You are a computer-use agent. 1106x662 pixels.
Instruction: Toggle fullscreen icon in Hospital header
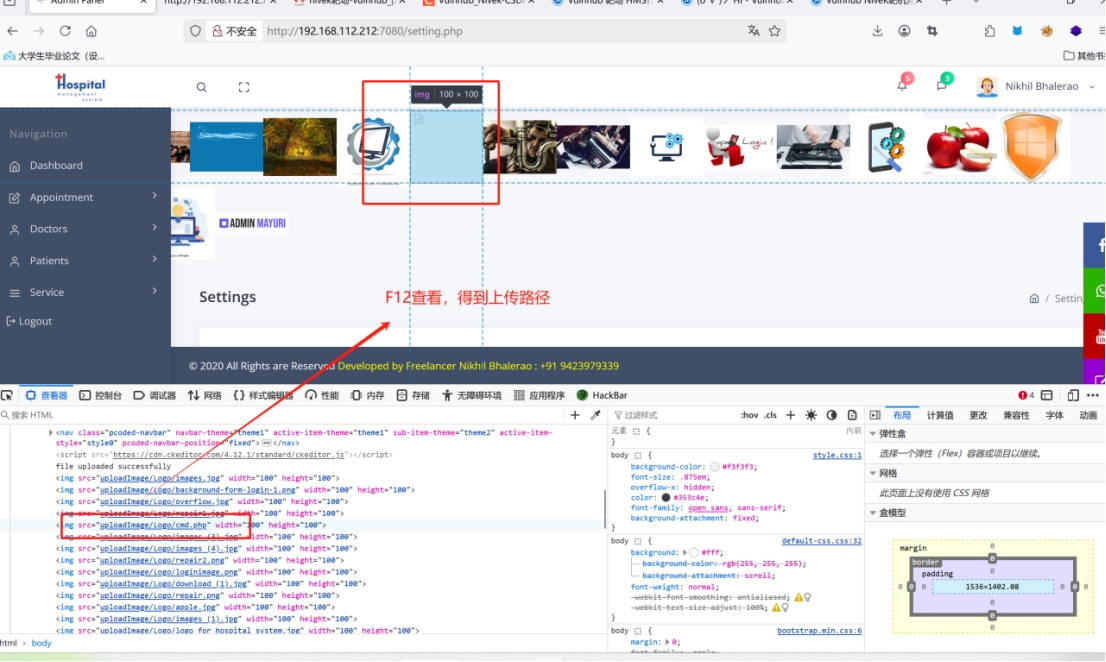click(x=244, y=87)
